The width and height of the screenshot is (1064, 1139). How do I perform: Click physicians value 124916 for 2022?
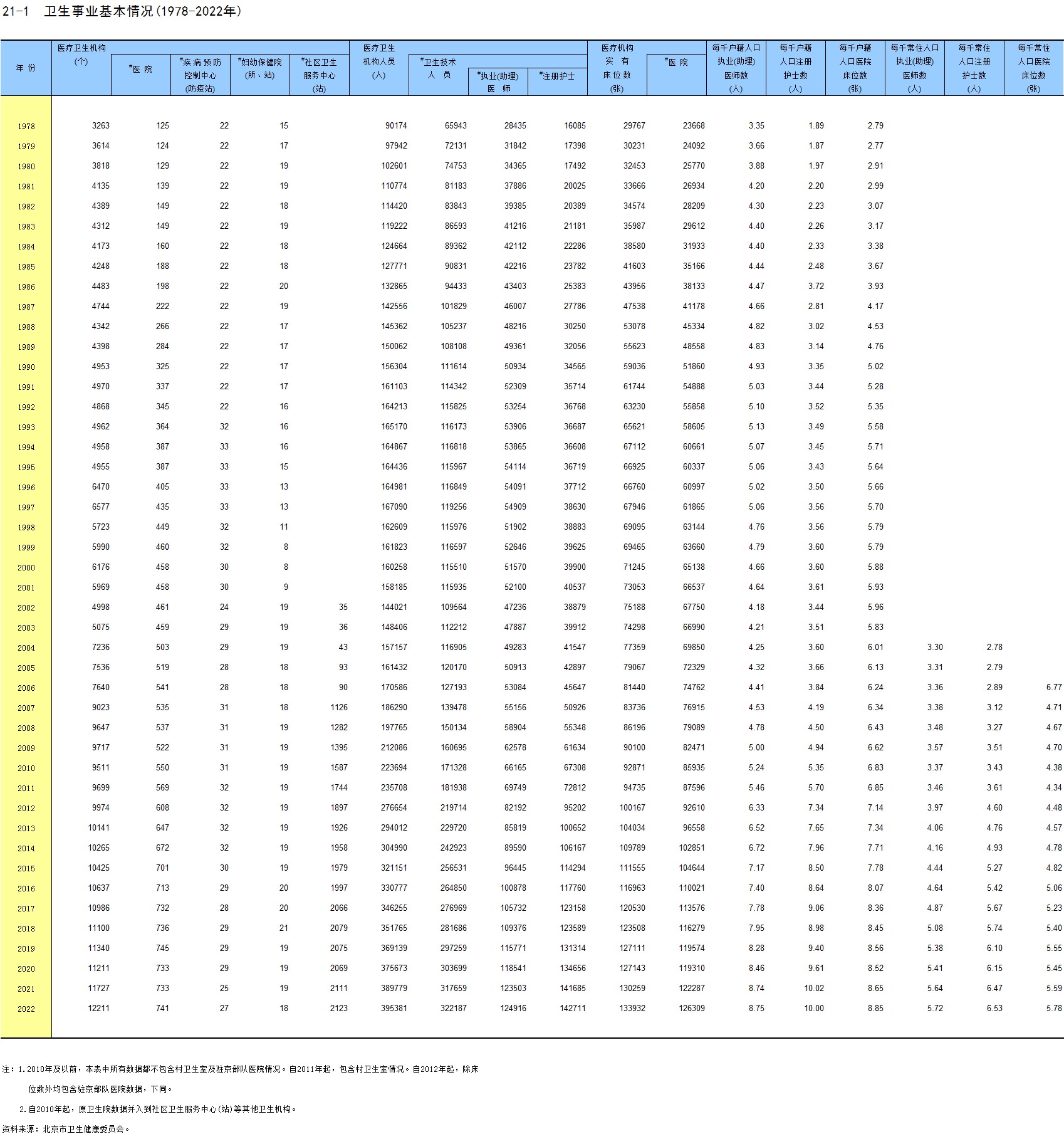click(513, 1009)
